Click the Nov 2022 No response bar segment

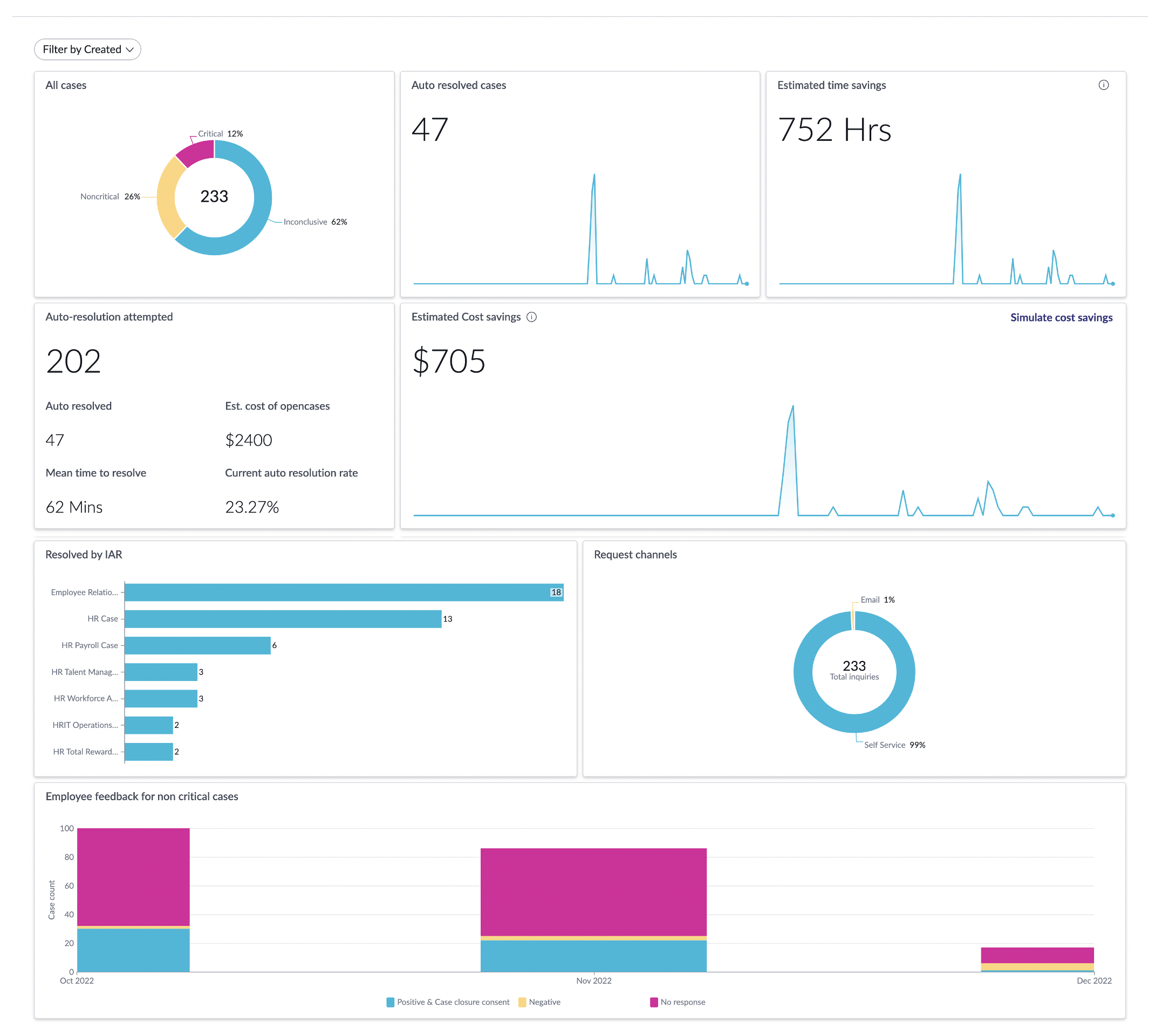(x=593, y=892)
